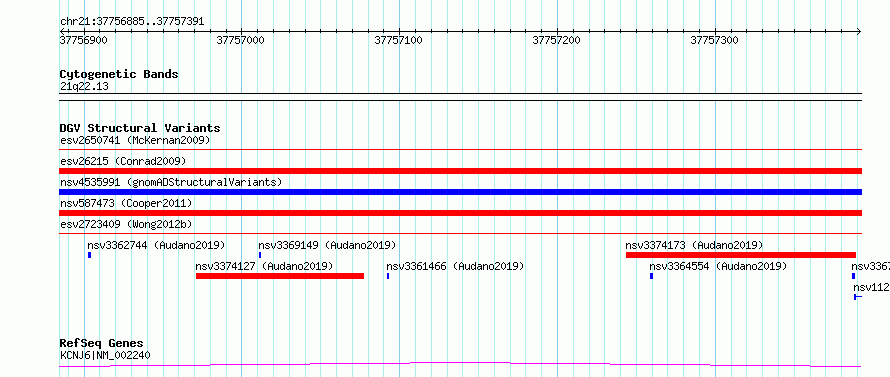This screenshot has height=377, width=890.
Task: Click the red nsv3374127 variant bar
Action: click(280, 276)
